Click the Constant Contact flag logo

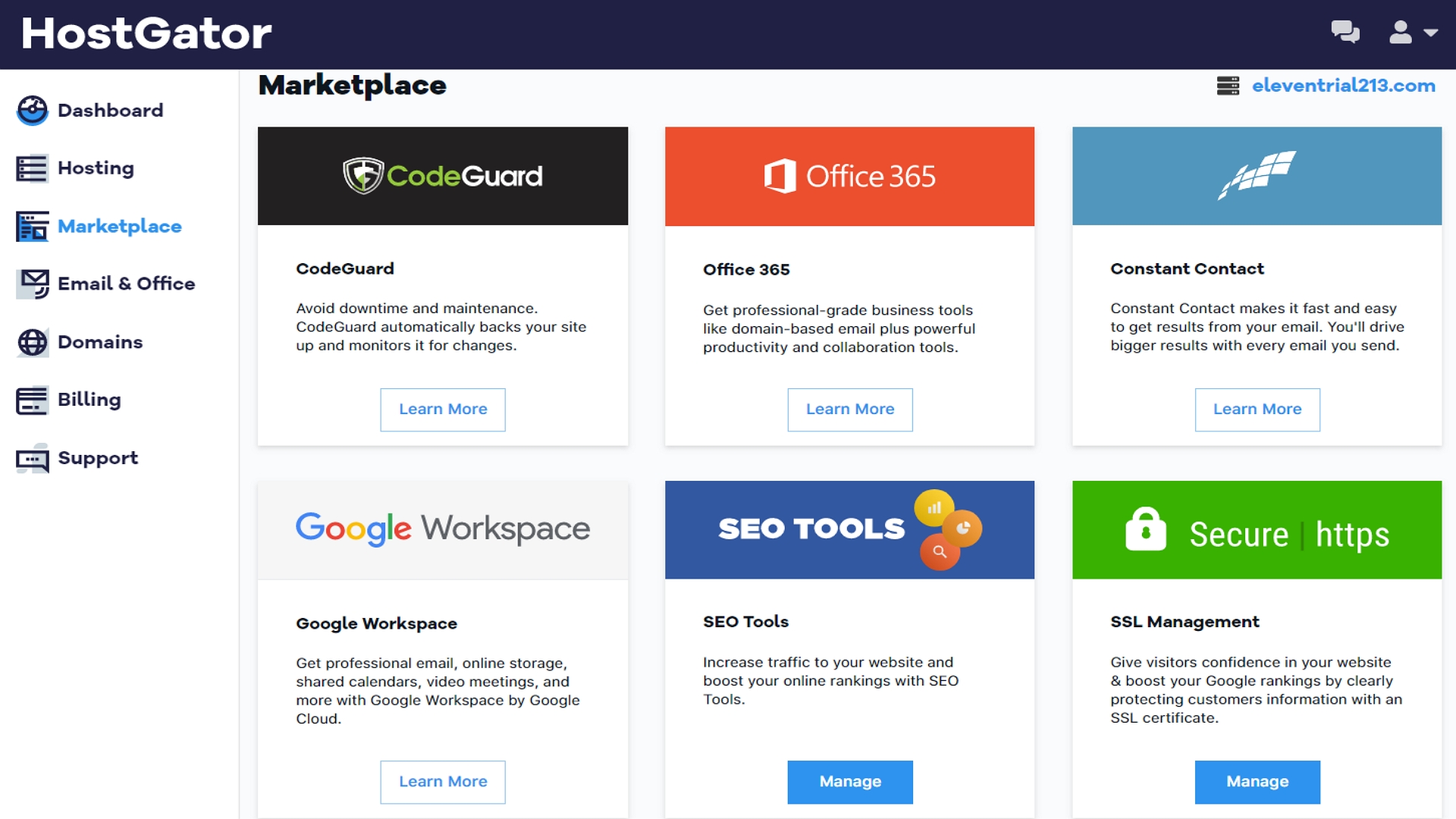tap(1257, 174)
